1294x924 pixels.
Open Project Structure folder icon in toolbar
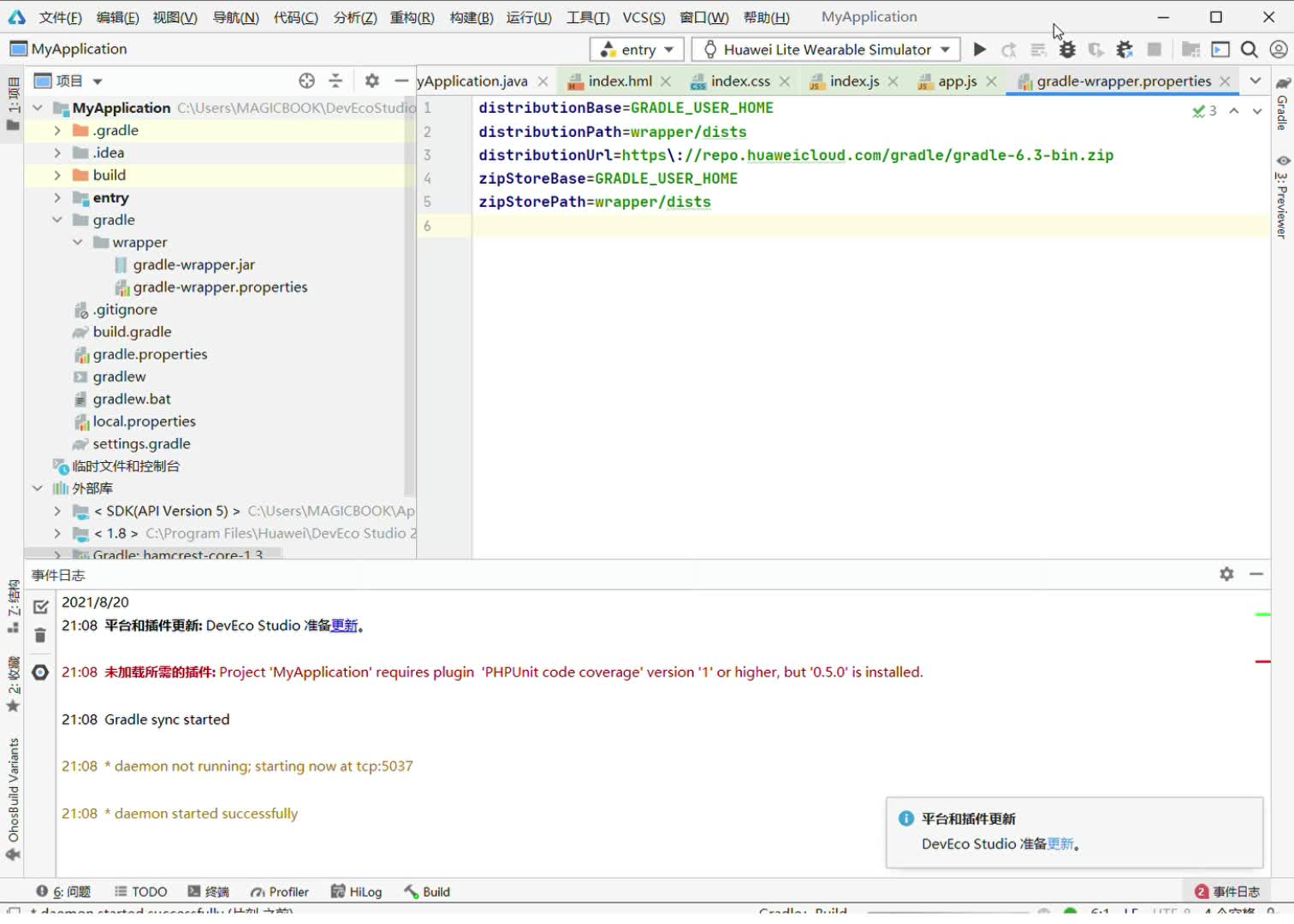pyautogui.click(x=1190, y=50)
